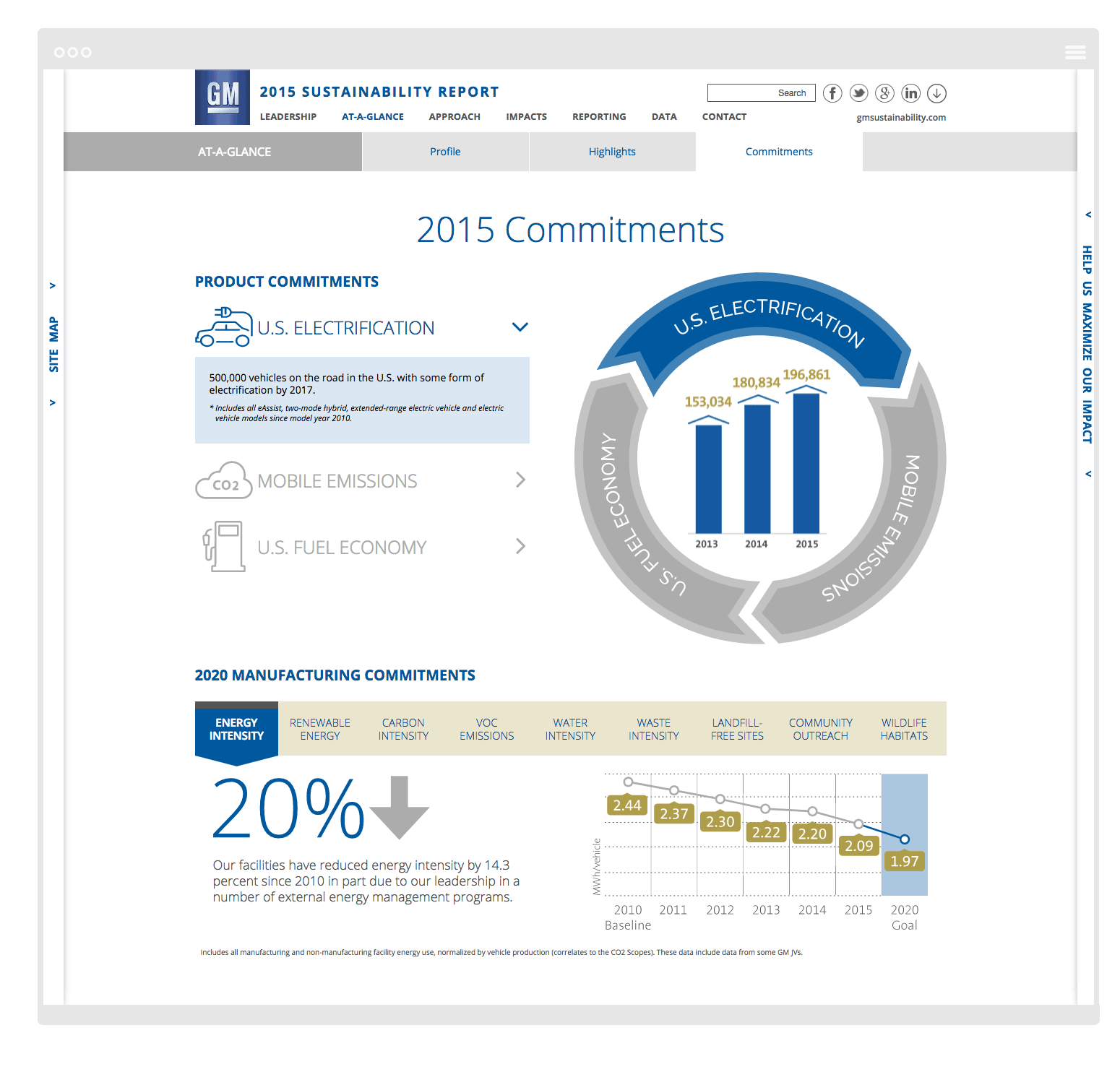The width and height of the screenshot is (1120, 1072).
Task: Select the U.S. Electrification ring segment
Action: click(757, 307)
